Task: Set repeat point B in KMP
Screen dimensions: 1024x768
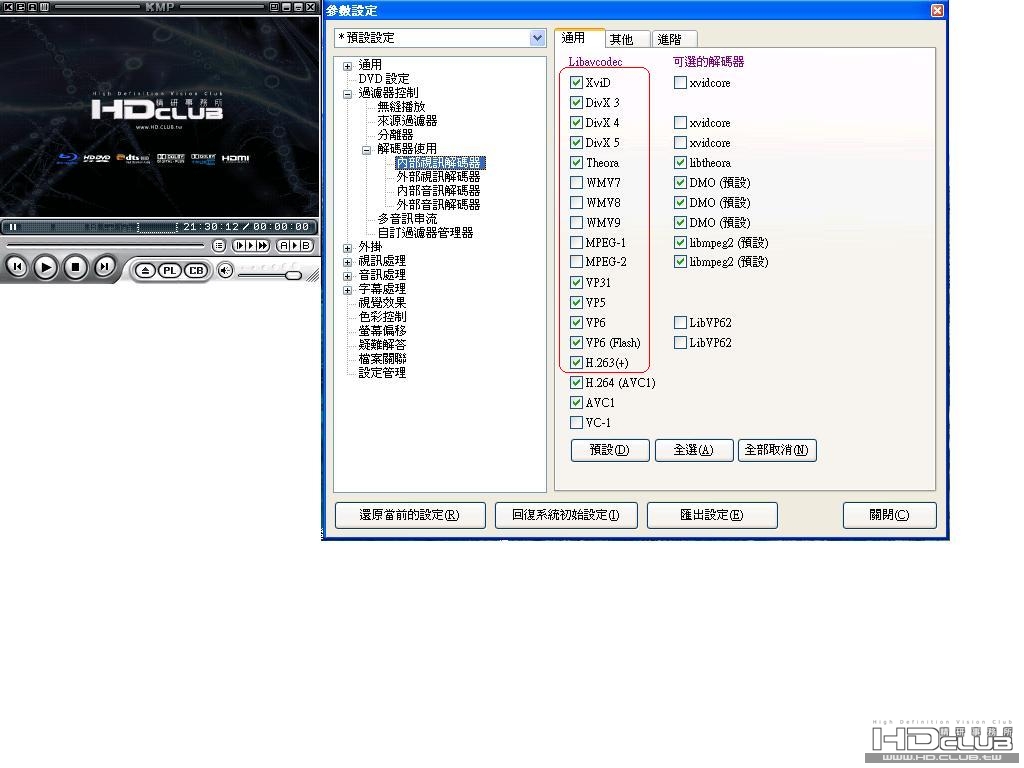Action: pos(305,246)
